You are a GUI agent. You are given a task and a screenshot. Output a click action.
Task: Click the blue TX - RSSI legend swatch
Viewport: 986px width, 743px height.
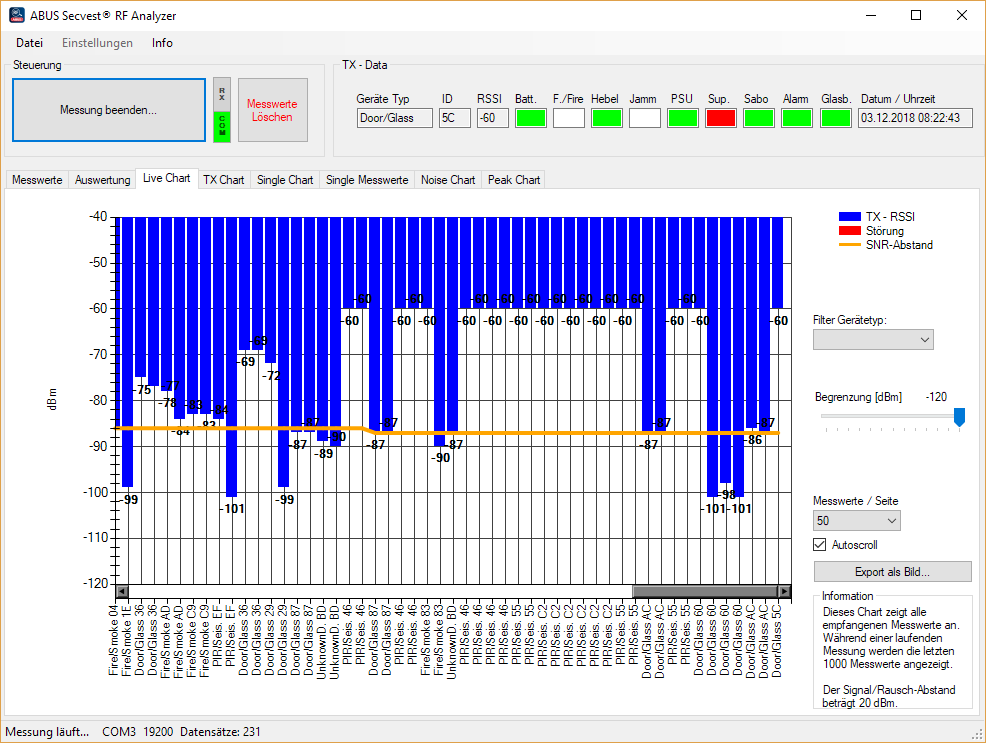pyautogui.click(x=850, y=217)
